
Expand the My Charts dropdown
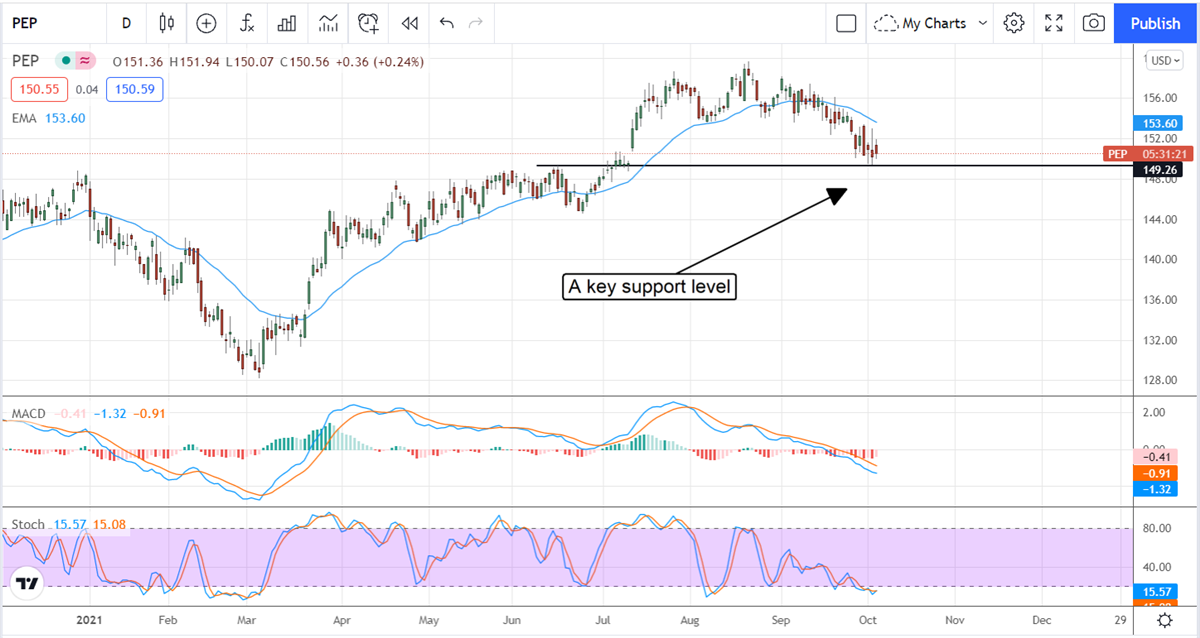[x=930, y=22]
